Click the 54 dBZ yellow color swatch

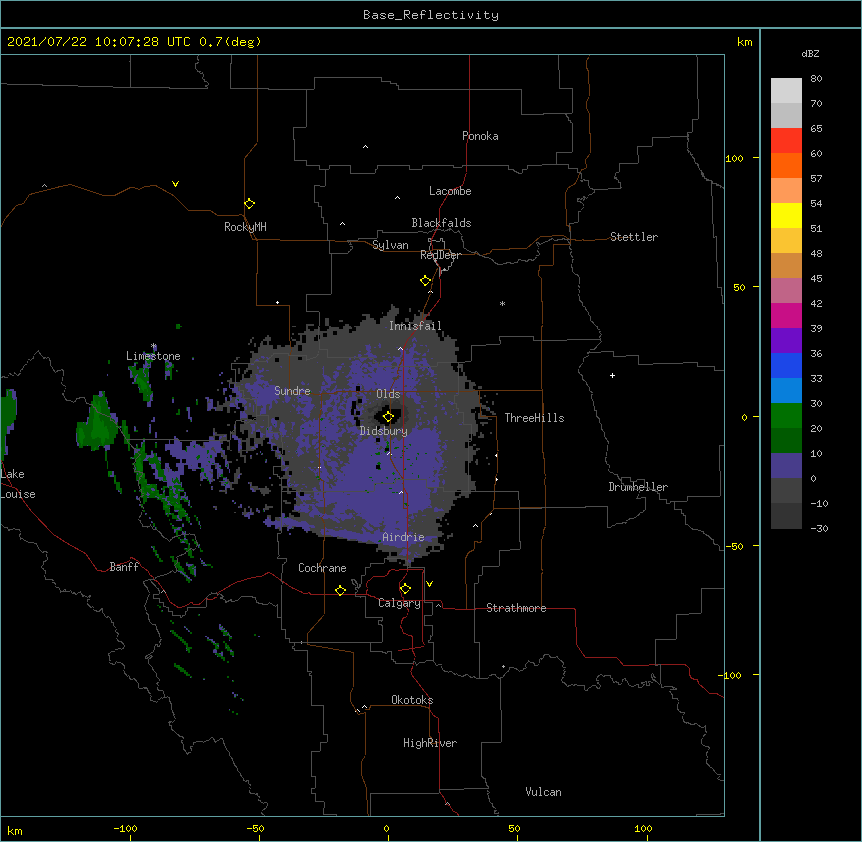[786, 215]
